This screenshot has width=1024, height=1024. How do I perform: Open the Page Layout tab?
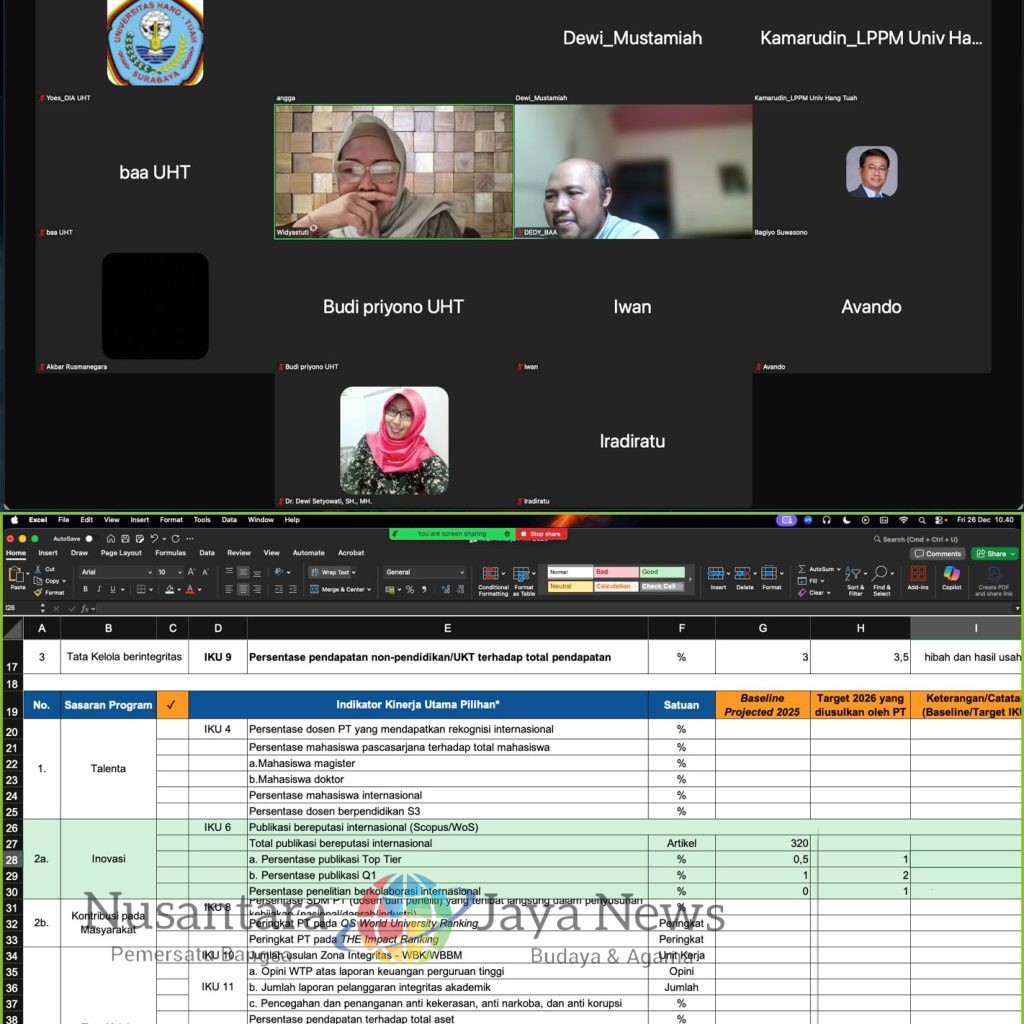121,553
